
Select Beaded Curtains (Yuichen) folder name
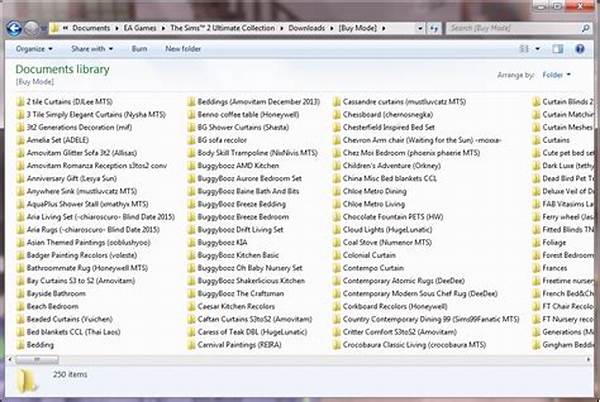click(70, 319)
